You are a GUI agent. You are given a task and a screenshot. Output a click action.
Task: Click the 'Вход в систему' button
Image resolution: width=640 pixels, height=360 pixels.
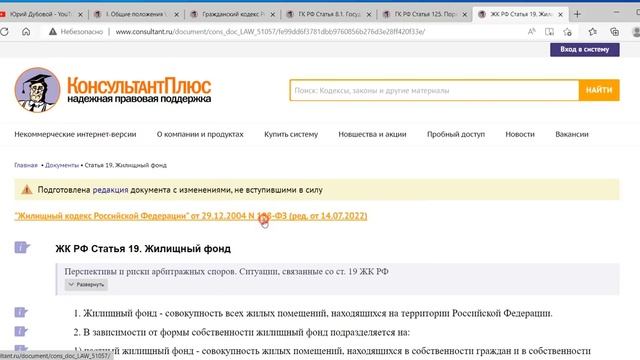pos(584,49)
